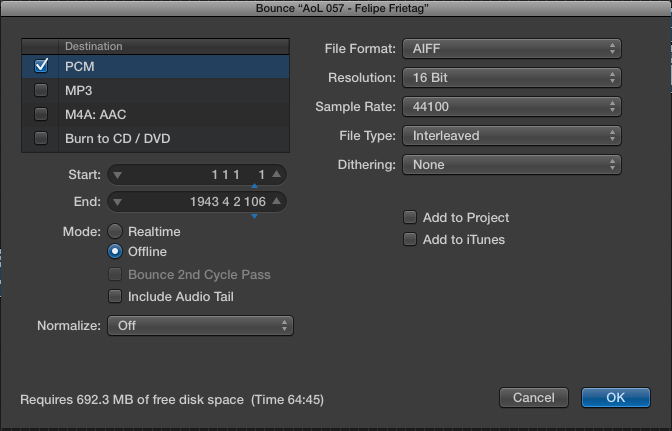Enable Burn to CD / DVD checkbox
The image size is (672, 431).
[x=41, y=138]
